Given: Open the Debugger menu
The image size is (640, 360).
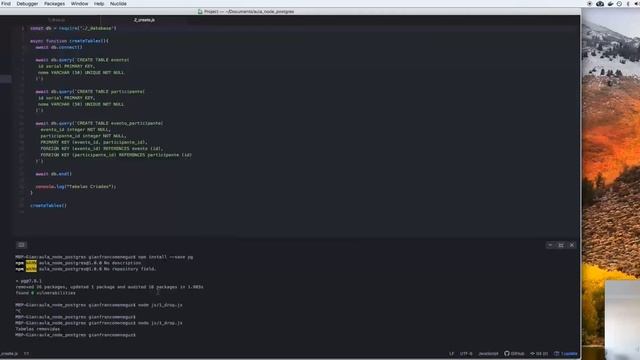Looking at the screenshot, I should tap(27, 4).
